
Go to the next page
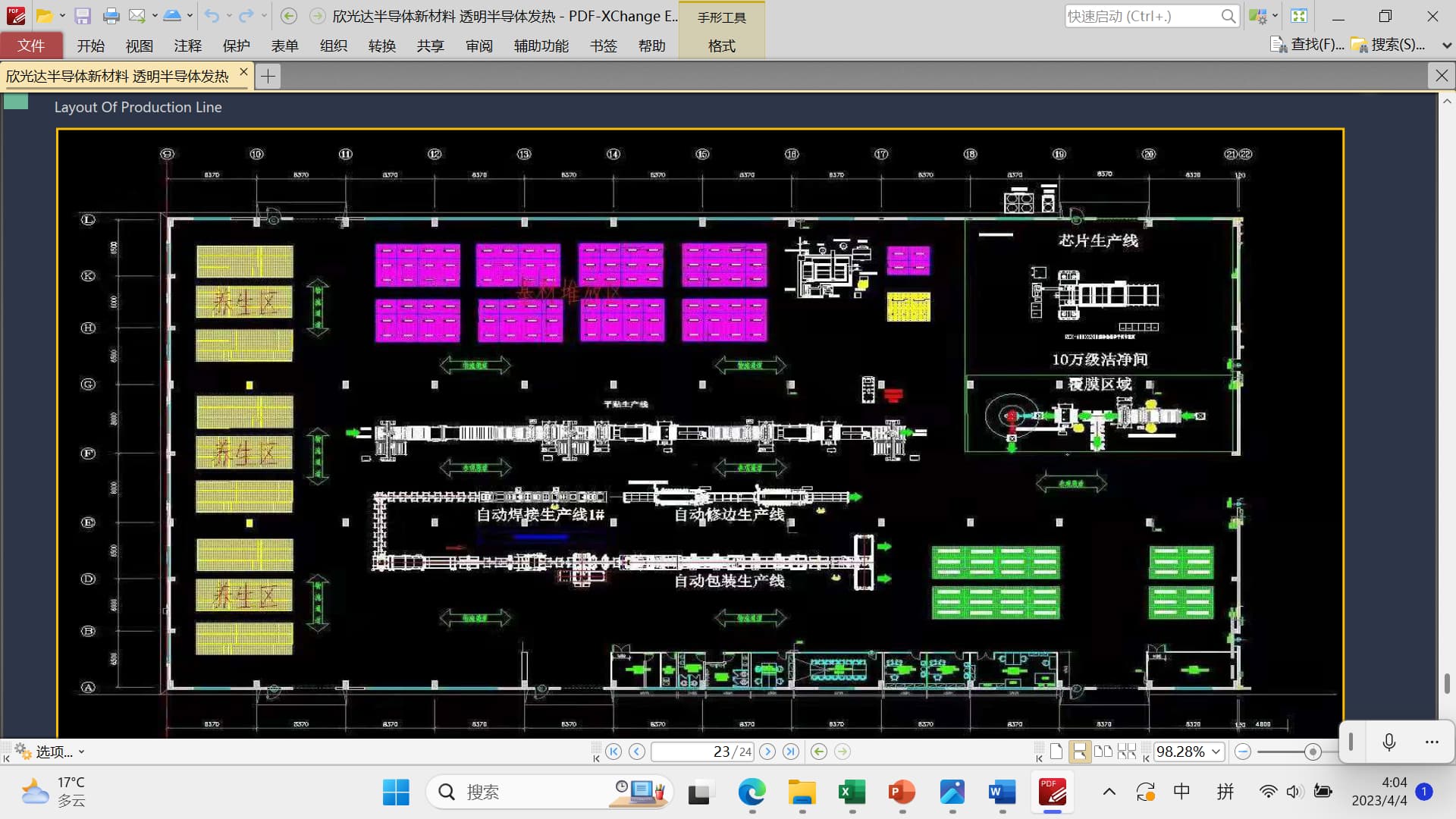click(x=767, y=752)
